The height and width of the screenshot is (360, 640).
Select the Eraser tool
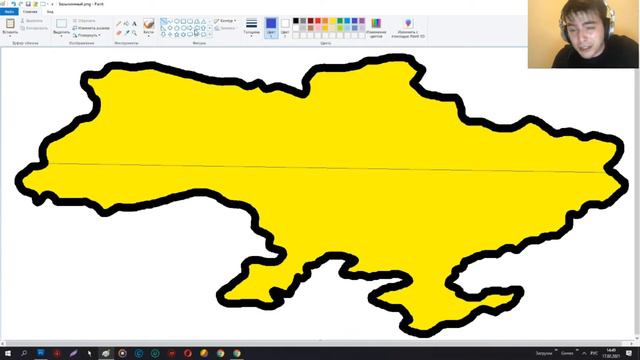tap(119, 33)
